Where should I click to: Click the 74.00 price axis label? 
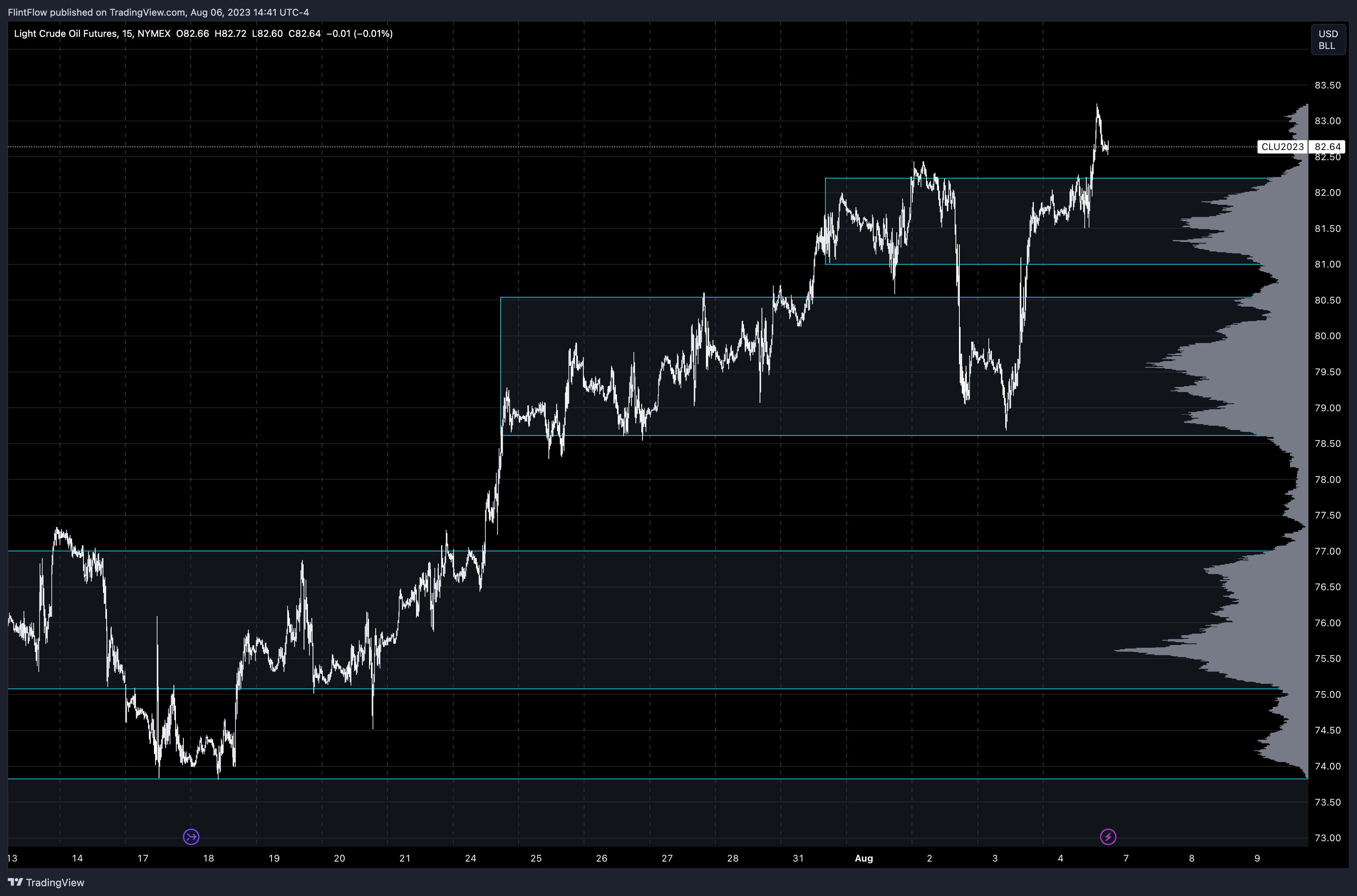pos(1327,766)
